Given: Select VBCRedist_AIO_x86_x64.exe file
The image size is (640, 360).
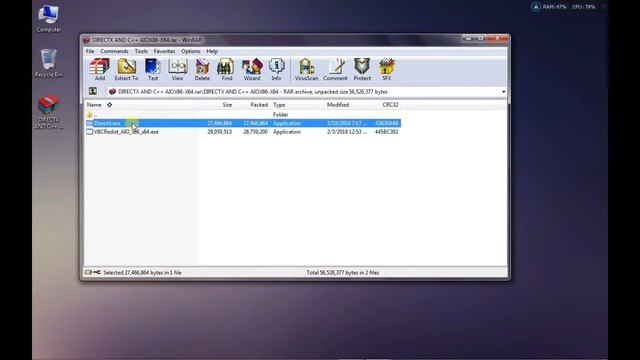Looking at the screenshot, I should (126, 132).
